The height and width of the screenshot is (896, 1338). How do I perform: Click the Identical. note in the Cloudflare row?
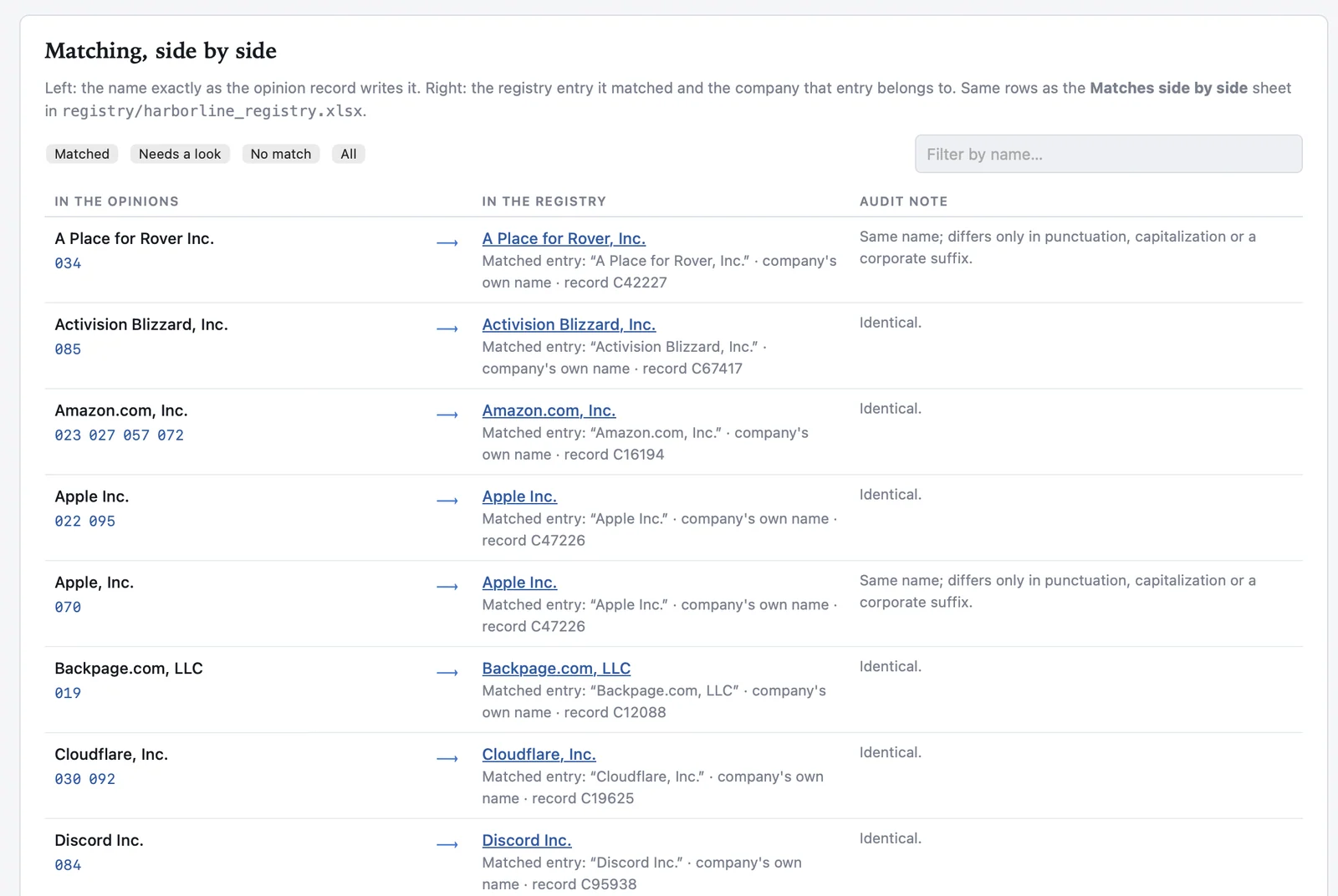pos(891,752)
